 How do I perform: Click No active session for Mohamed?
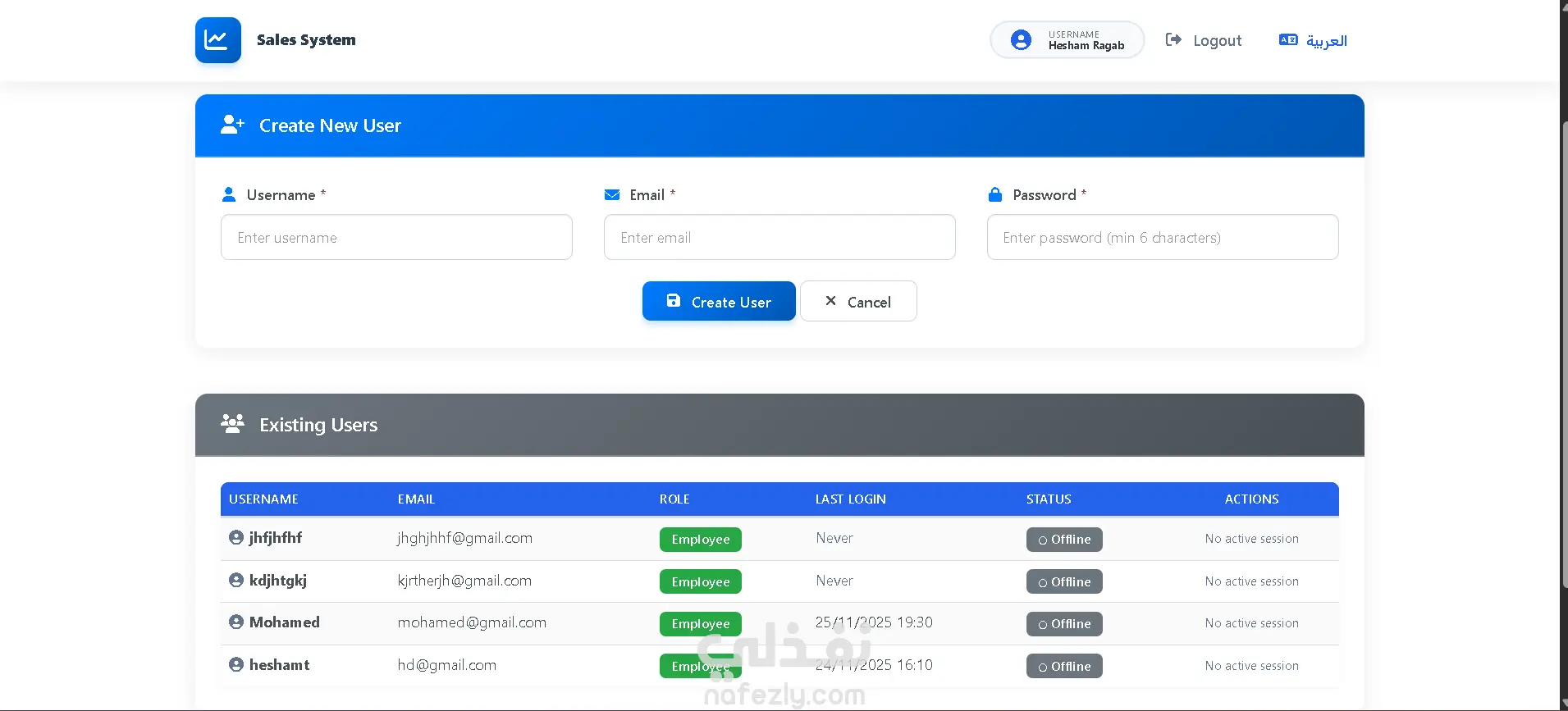1252,623
